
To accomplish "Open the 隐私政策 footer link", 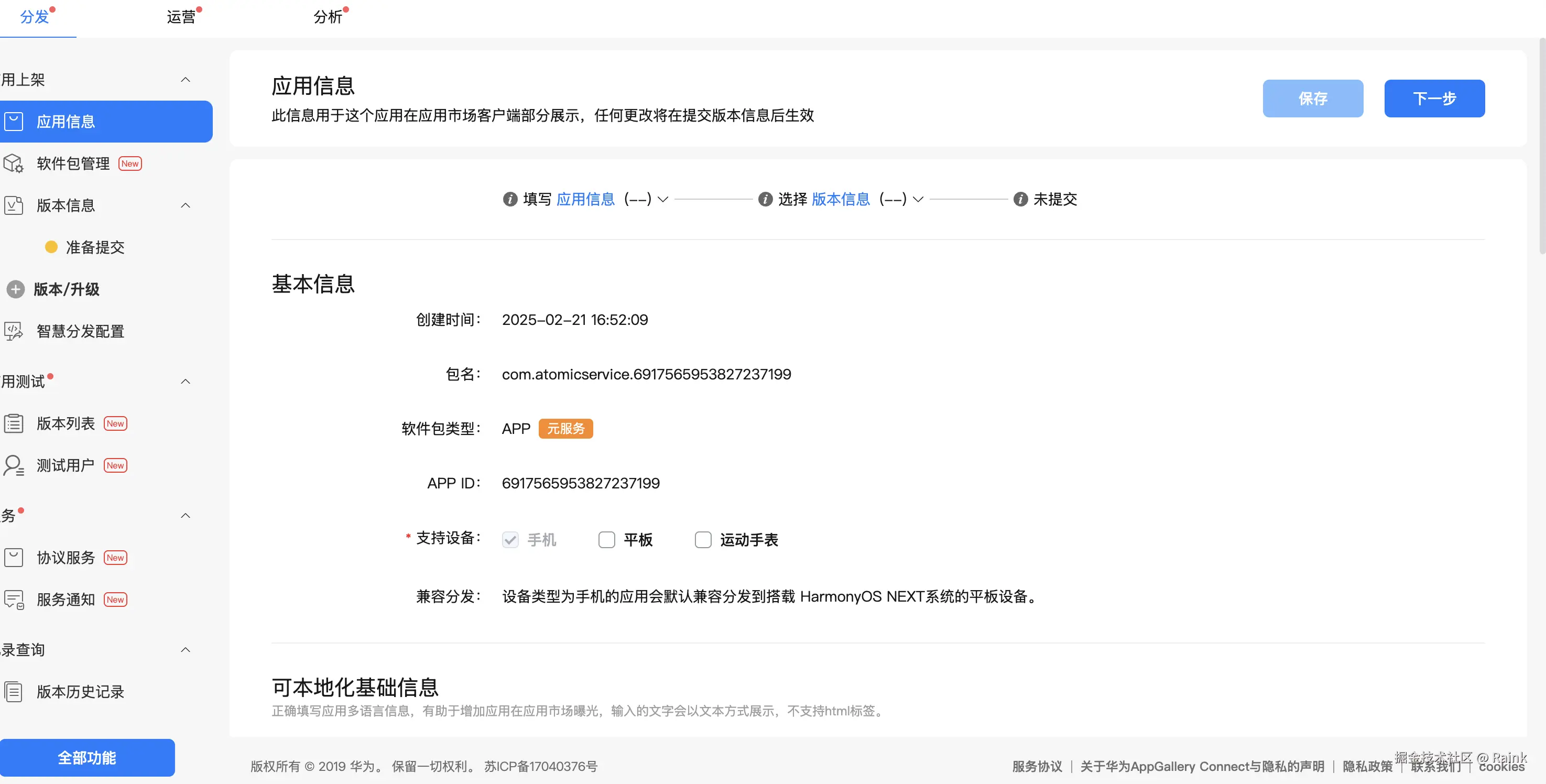I will tap(1367, 767).
